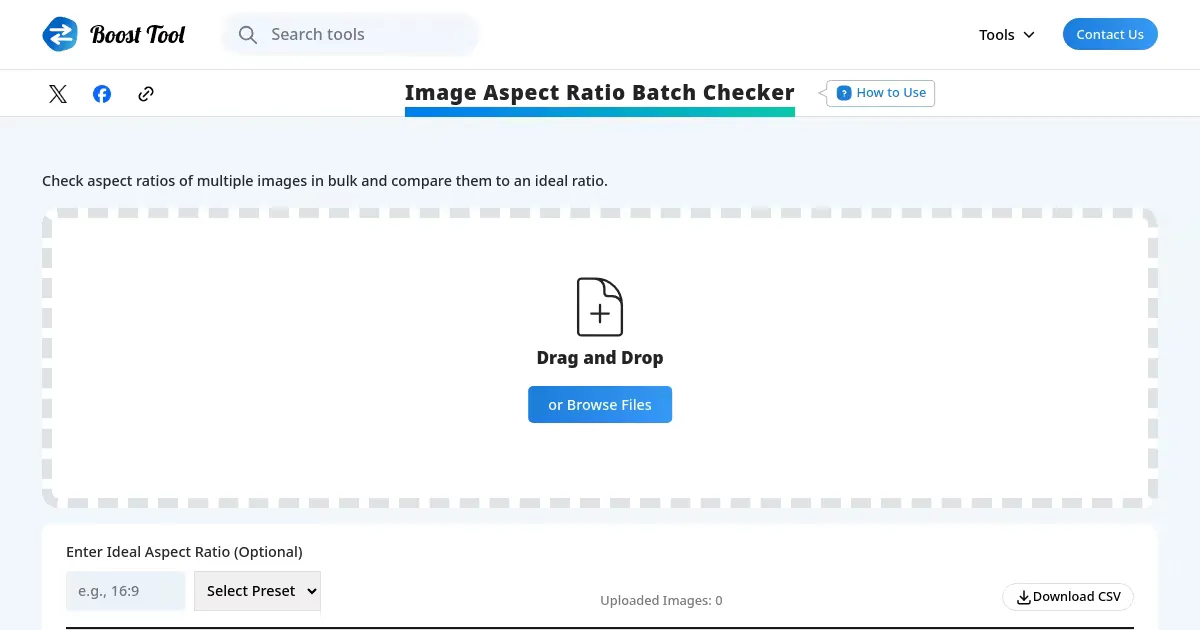Click the Boost Tool brand name text
This screenshot has width=1200, height=630.
(x=138, y=35)
